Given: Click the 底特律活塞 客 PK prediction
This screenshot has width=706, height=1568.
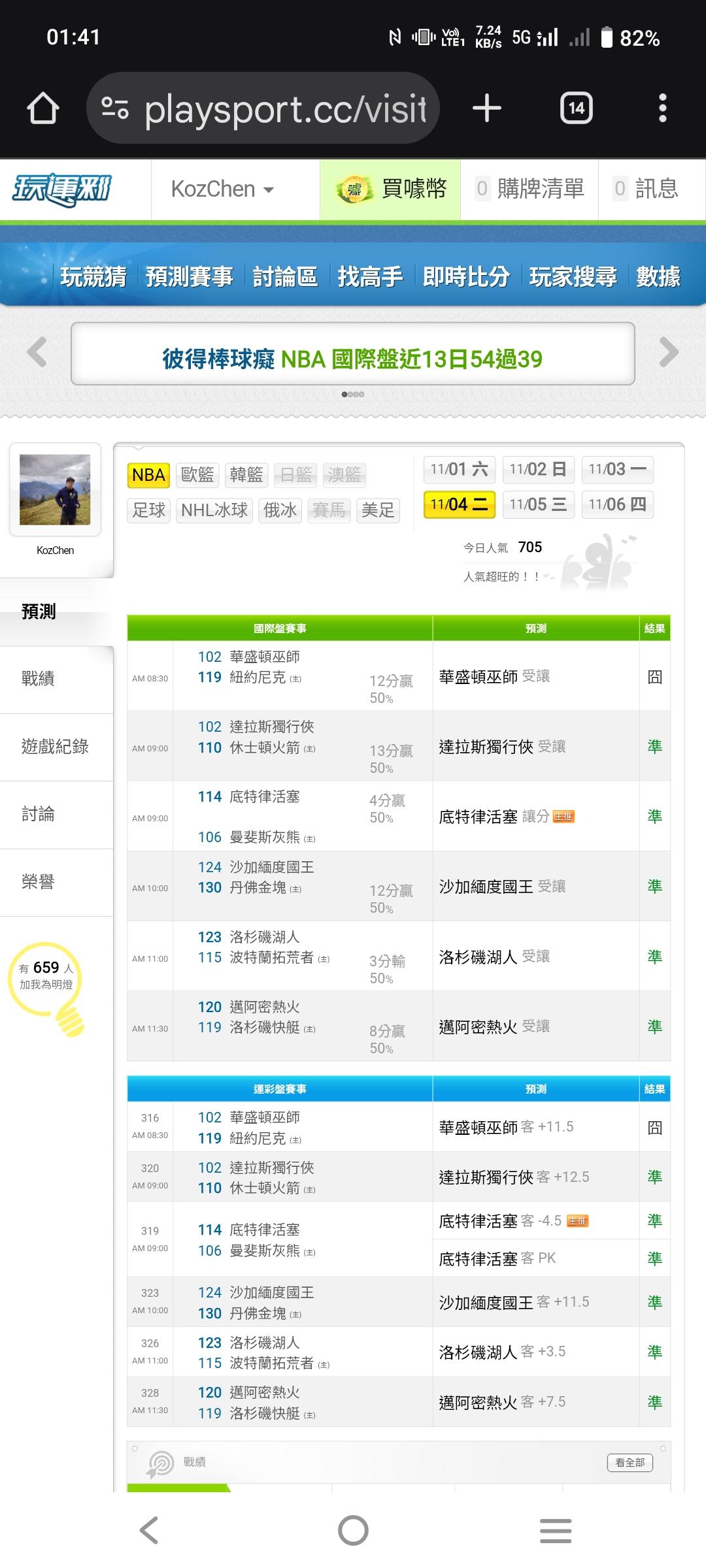Looking at the screenshot, I should point(497,1259).
